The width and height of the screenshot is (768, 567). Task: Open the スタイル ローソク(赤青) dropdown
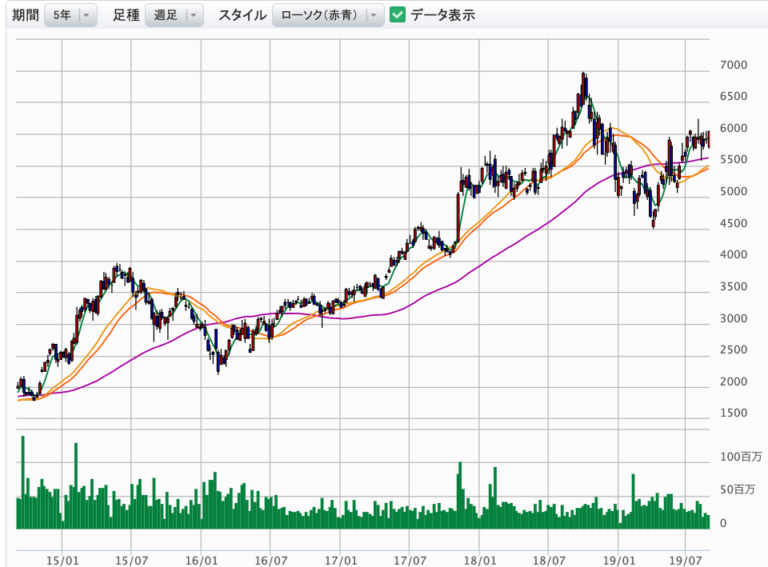[x=328, y=15]
